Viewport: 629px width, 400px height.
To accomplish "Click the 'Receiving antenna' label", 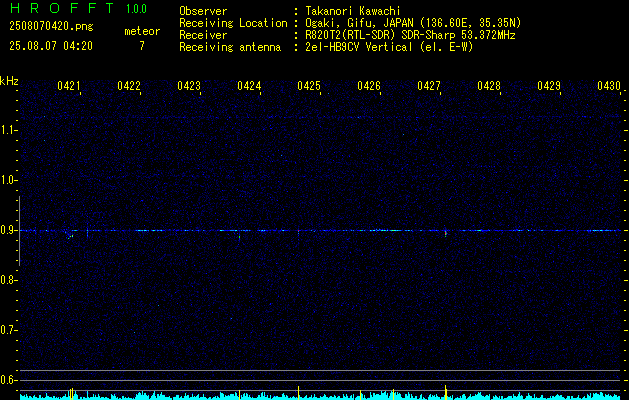I will click(x=230, y=47).
